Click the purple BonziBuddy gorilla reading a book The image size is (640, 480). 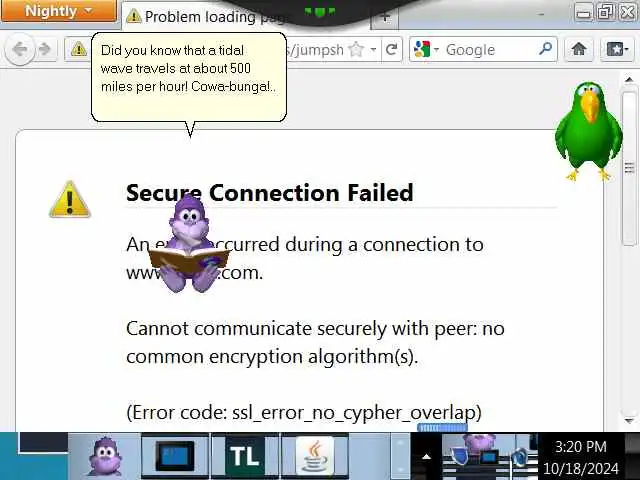[x=189, y=245]
